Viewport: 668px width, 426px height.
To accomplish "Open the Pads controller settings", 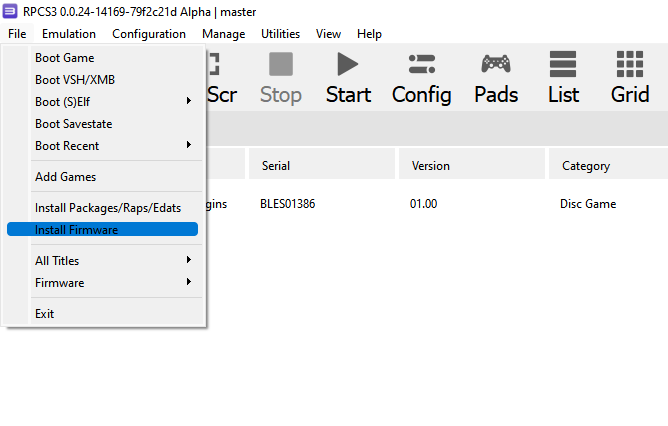I will click(496, 66).
